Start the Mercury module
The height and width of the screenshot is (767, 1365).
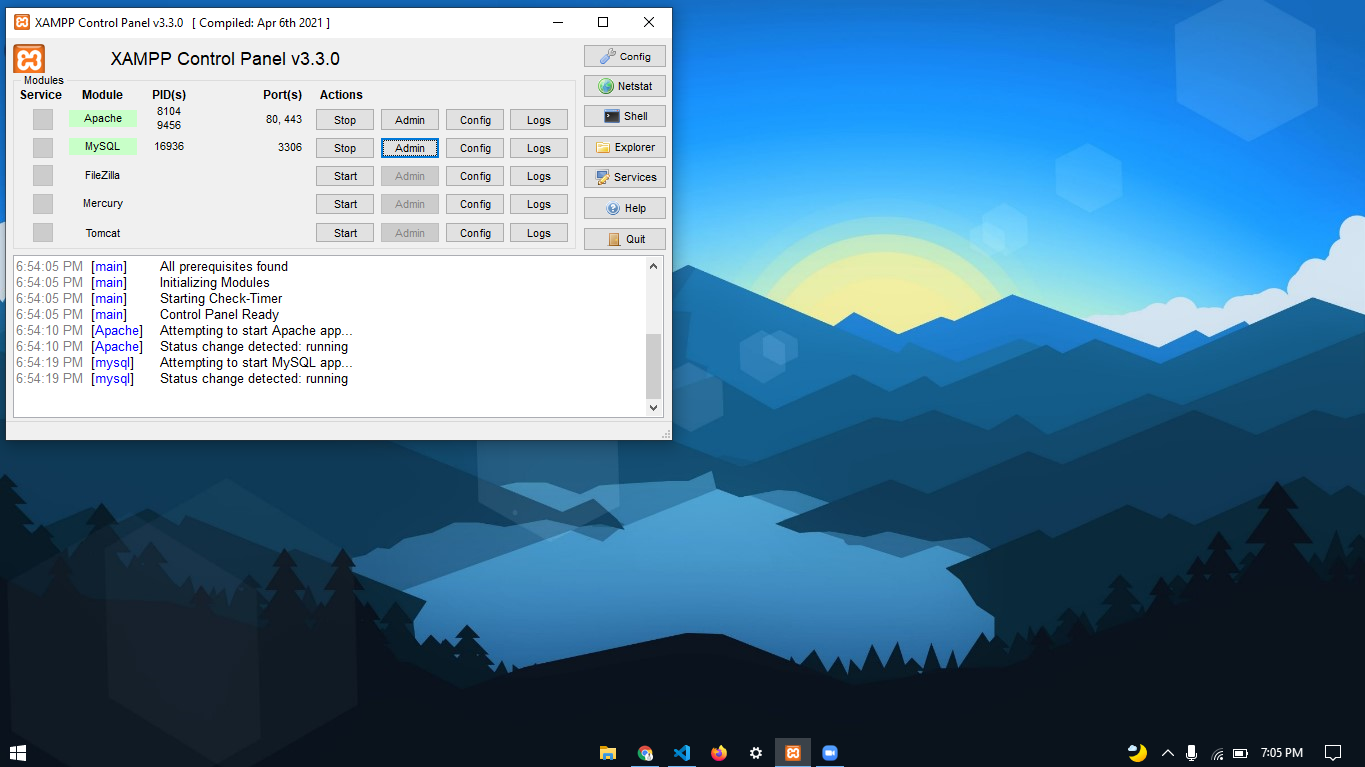pyautogui.click(x=345, y=204)
